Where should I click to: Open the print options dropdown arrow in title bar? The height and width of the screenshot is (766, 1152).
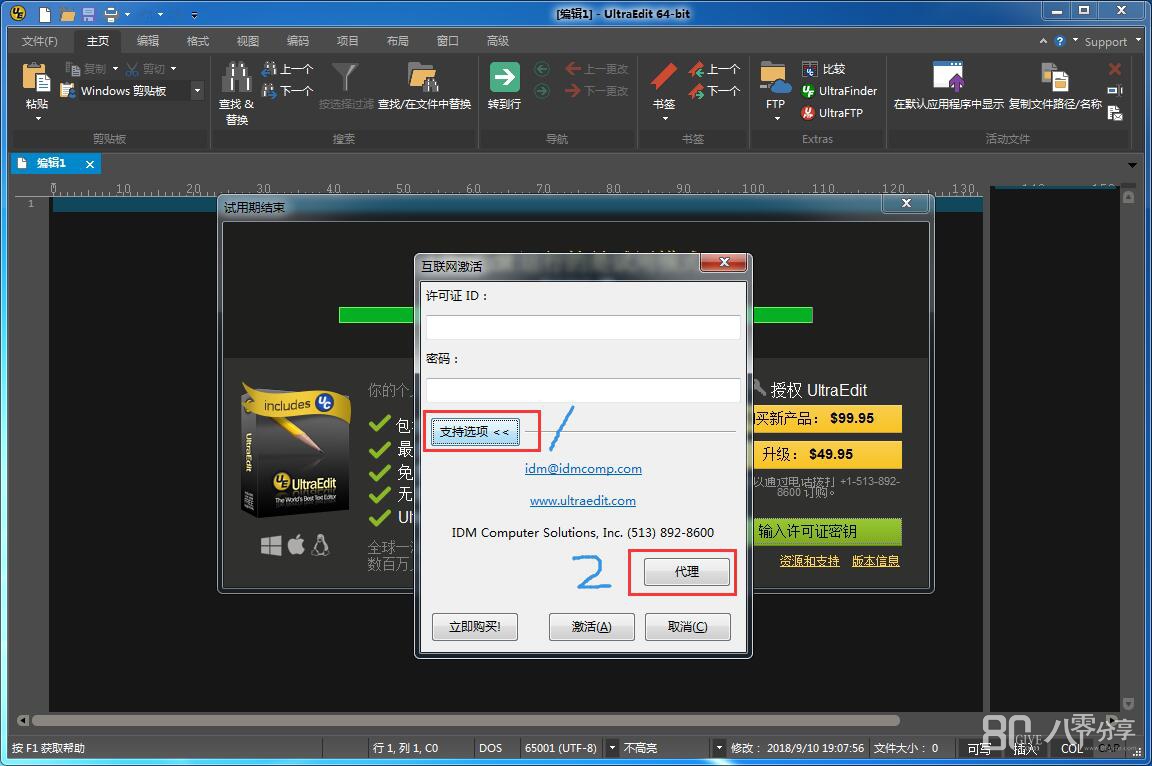[128, 14]
